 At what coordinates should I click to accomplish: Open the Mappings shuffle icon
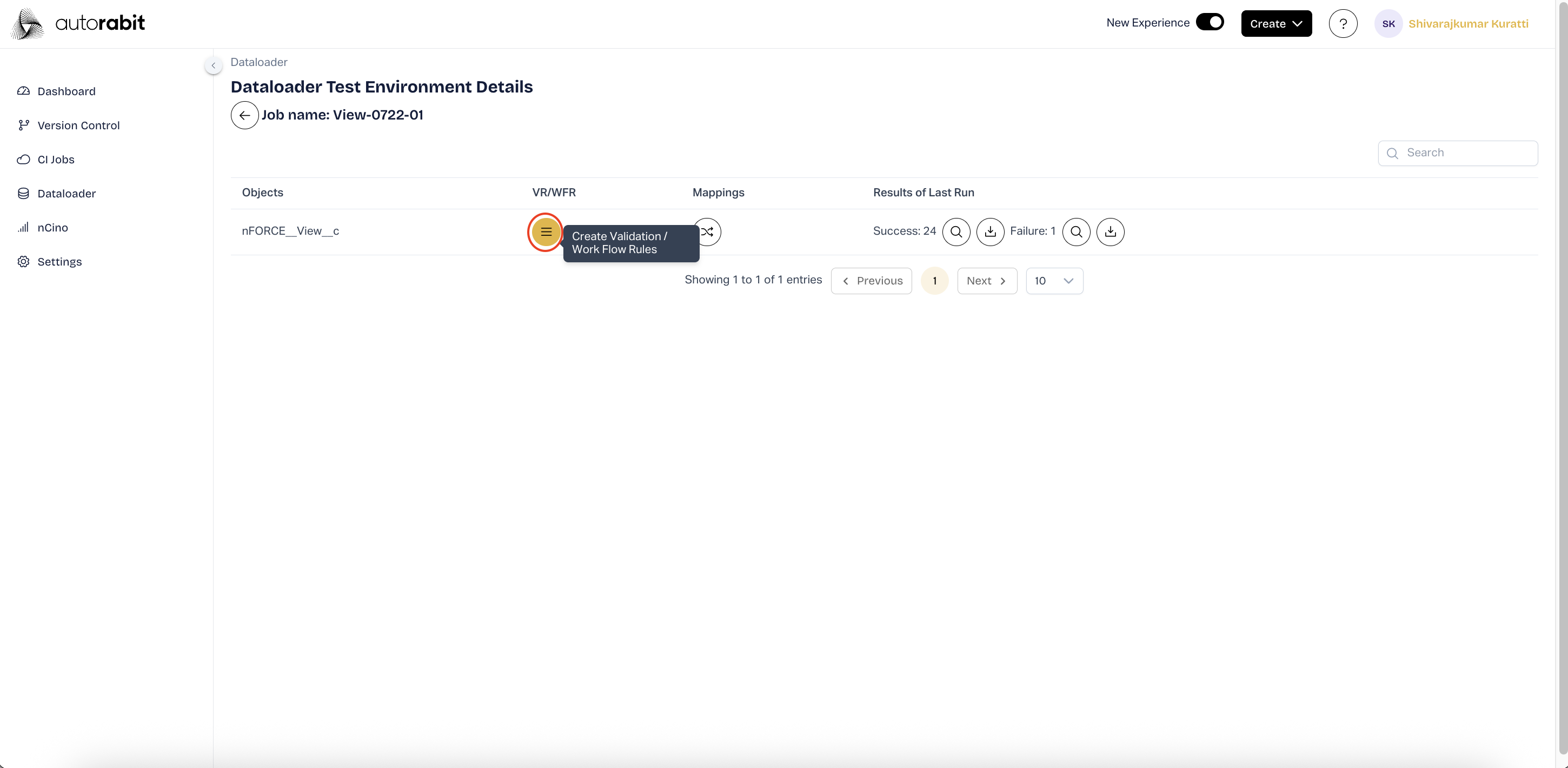(710, 232)
